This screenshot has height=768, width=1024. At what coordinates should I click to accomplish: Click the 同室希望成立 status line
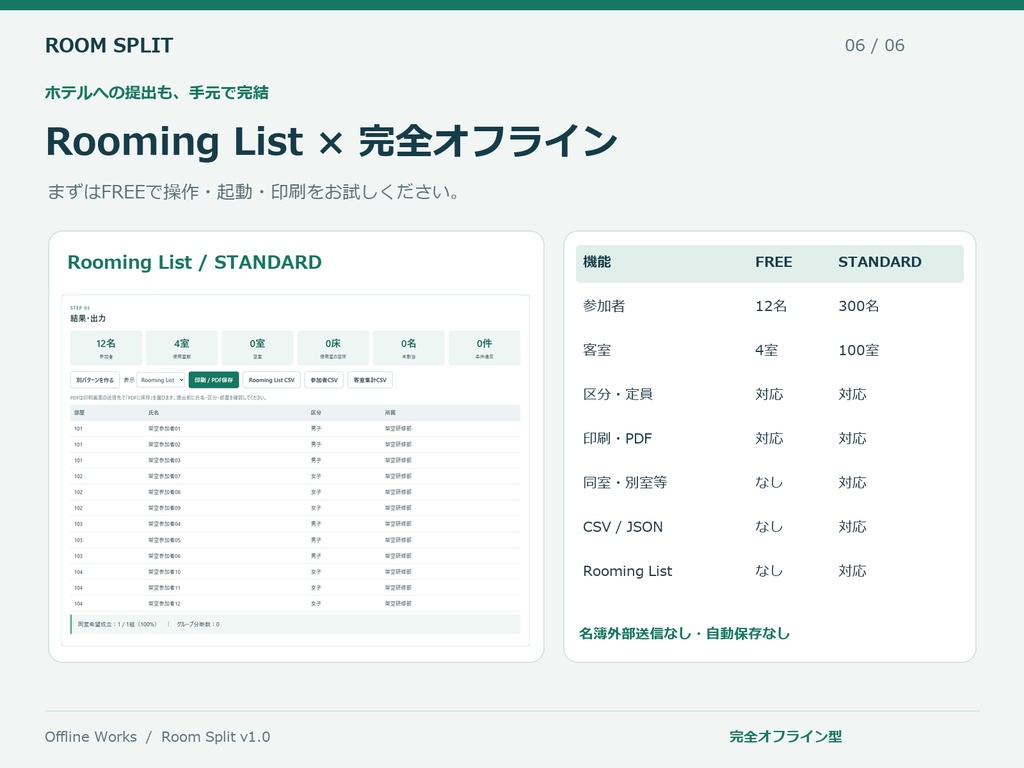coord(295,624)
